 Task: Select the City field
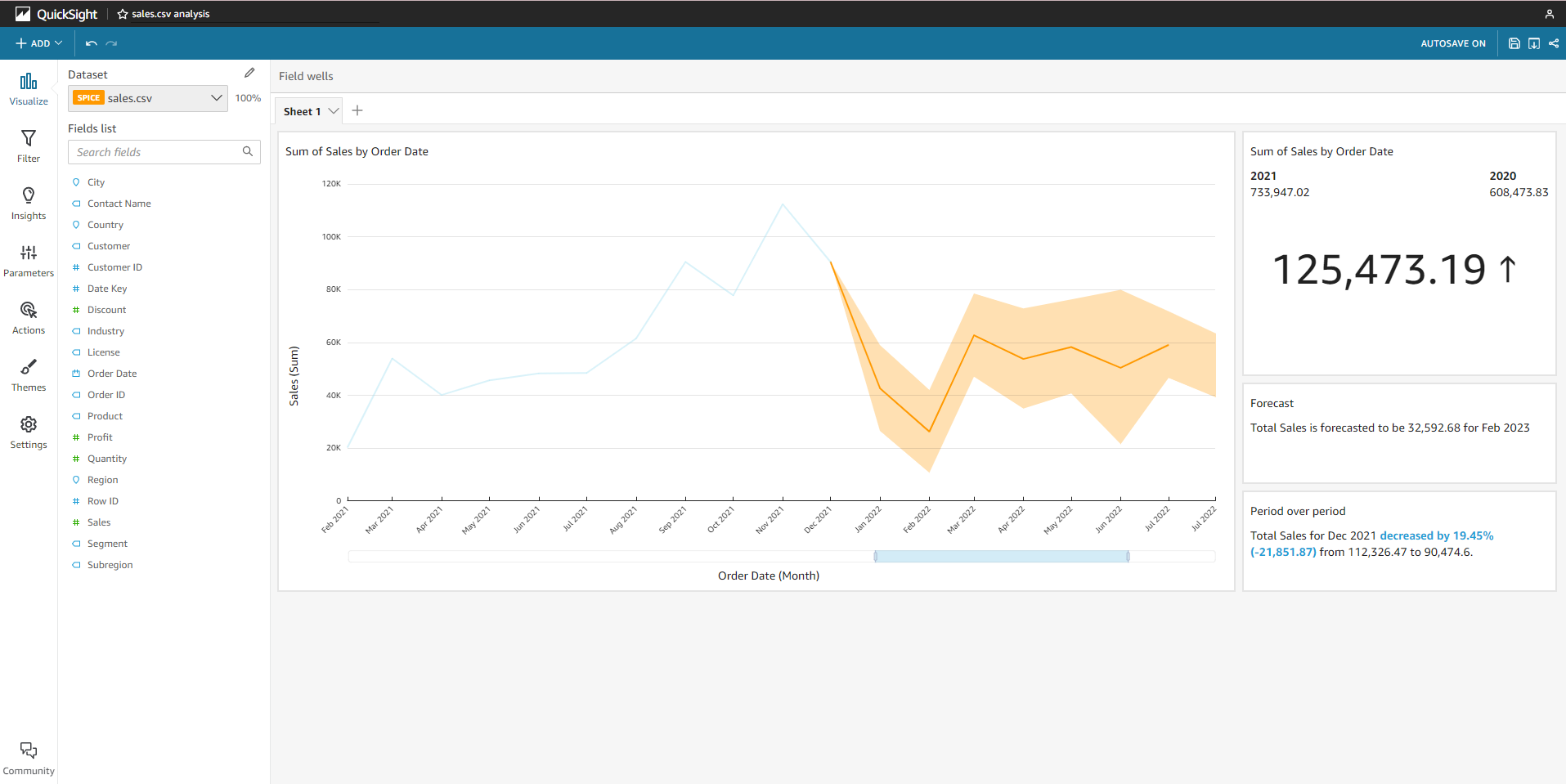[x=96, y=182]
